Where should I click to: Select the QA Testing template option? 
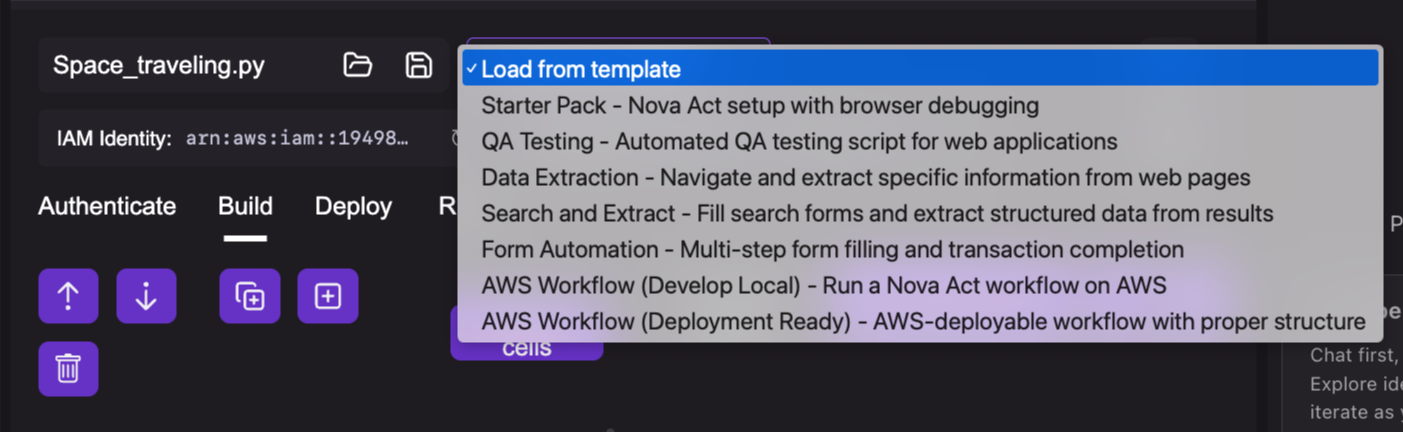[x=799, y=141]
